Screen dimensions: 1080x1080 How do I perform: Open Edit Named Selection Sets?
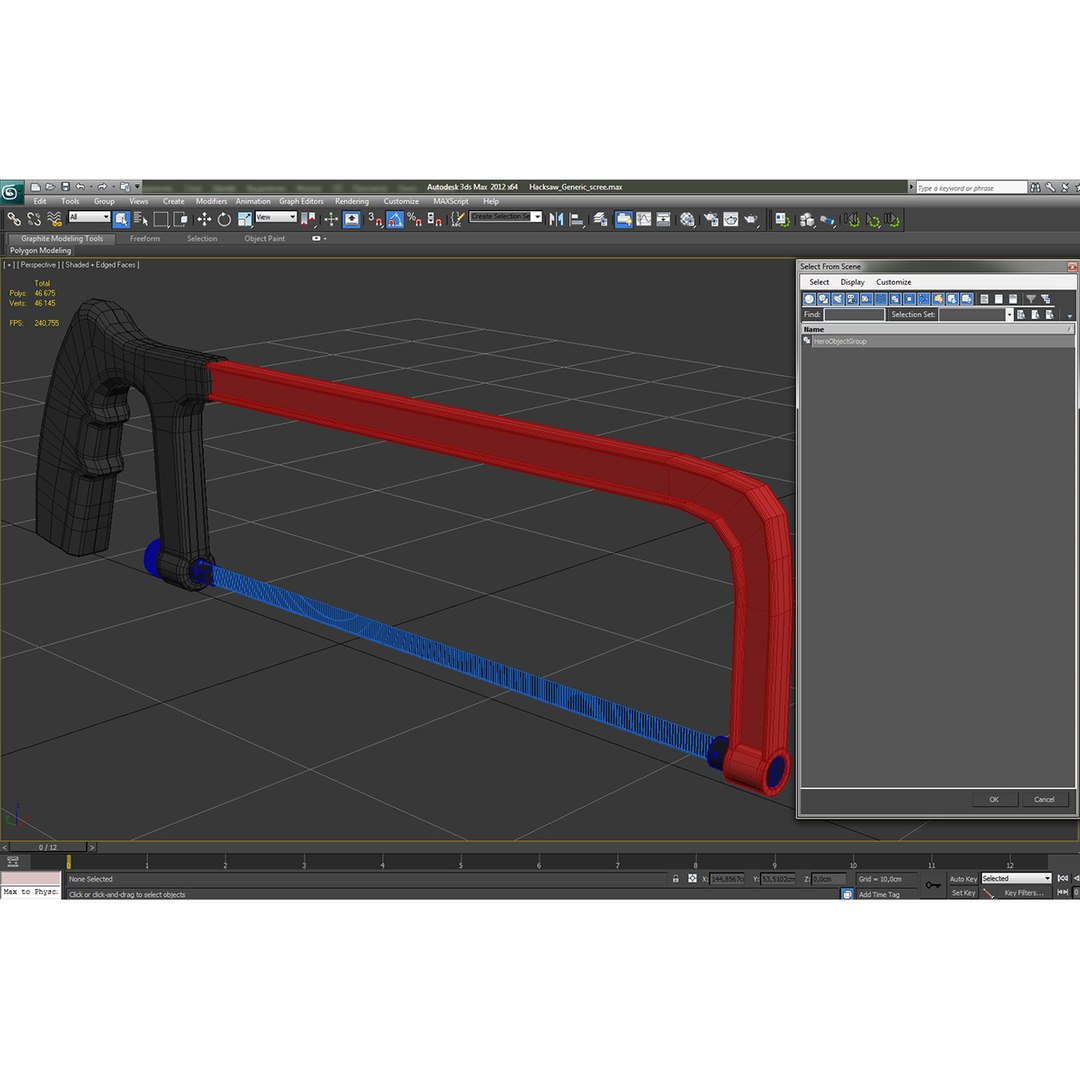coord(457,219)
